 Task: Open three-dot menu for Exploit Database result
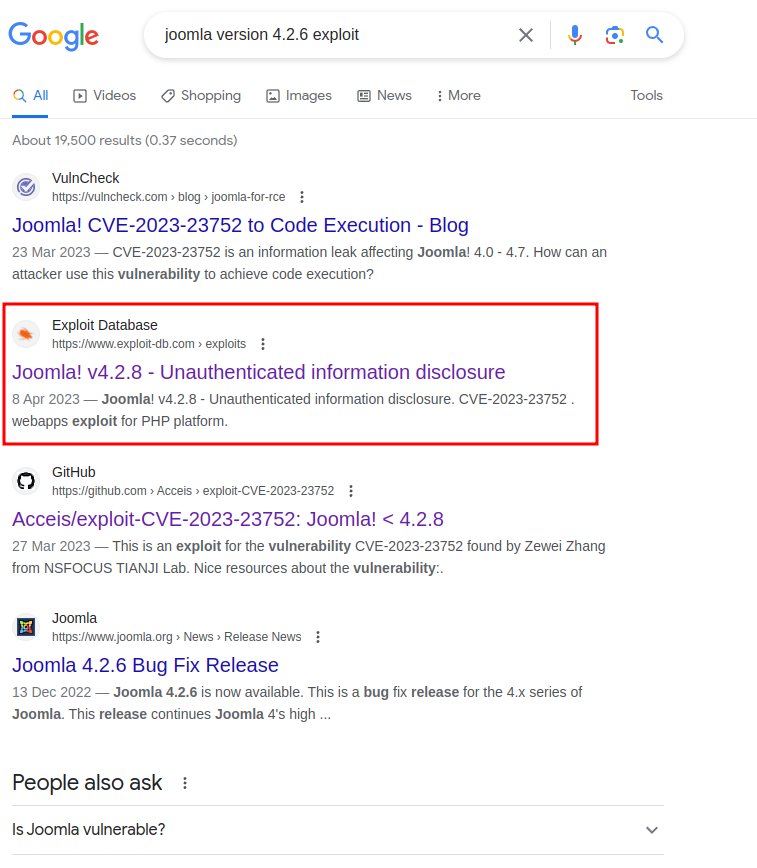click(x=263, y=344)
